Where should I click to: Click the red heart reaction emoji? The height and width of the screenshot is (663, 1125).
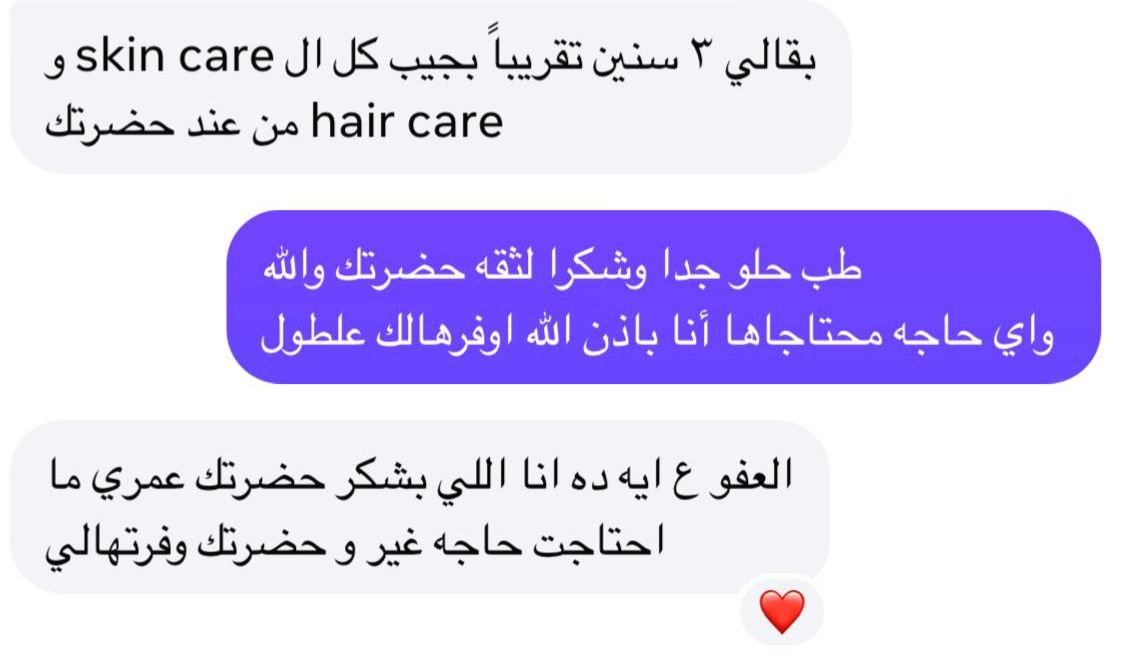(782, 612)
